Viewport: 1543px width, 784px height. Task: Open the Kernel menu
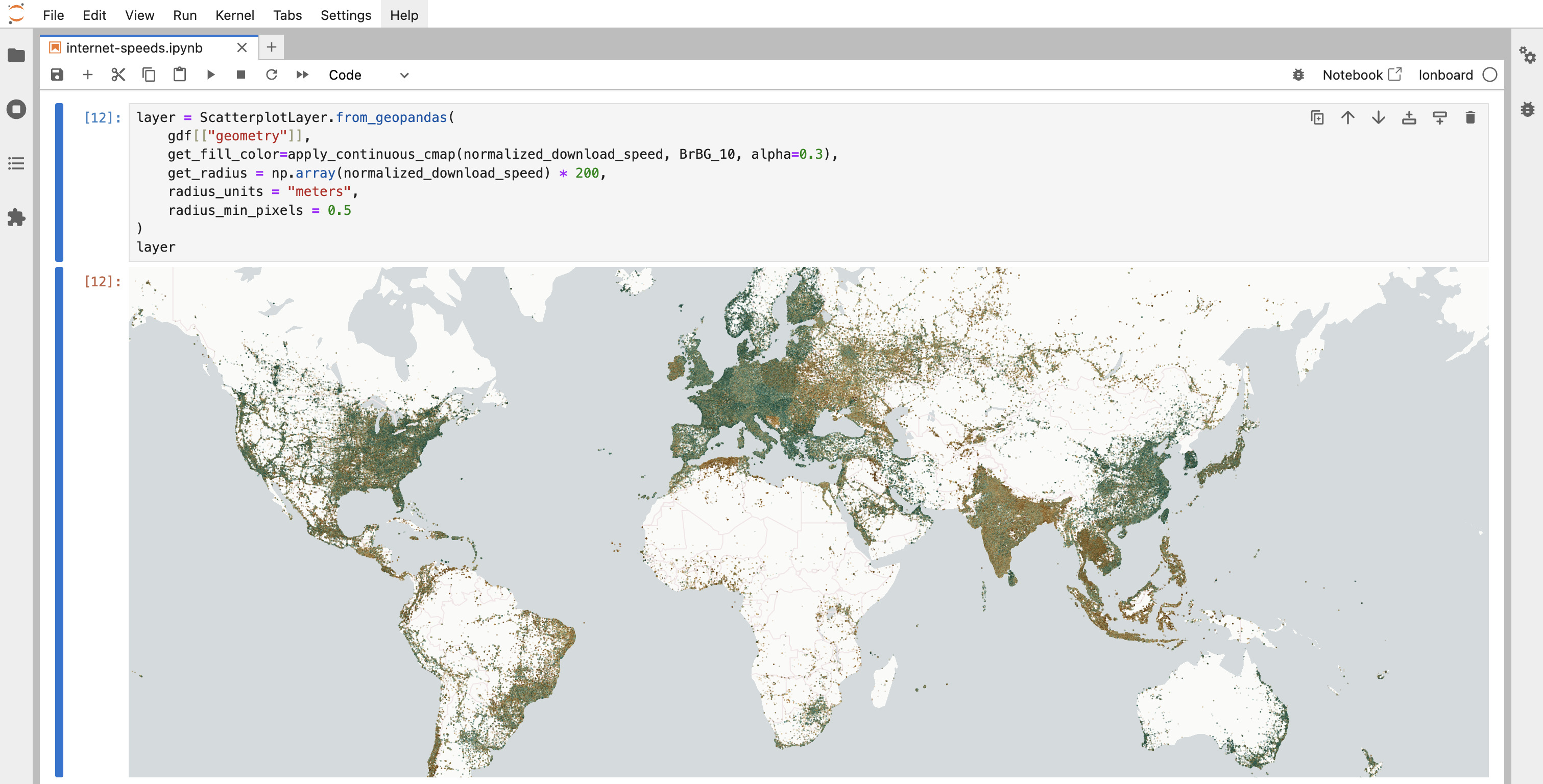click(x=234, y=15)
